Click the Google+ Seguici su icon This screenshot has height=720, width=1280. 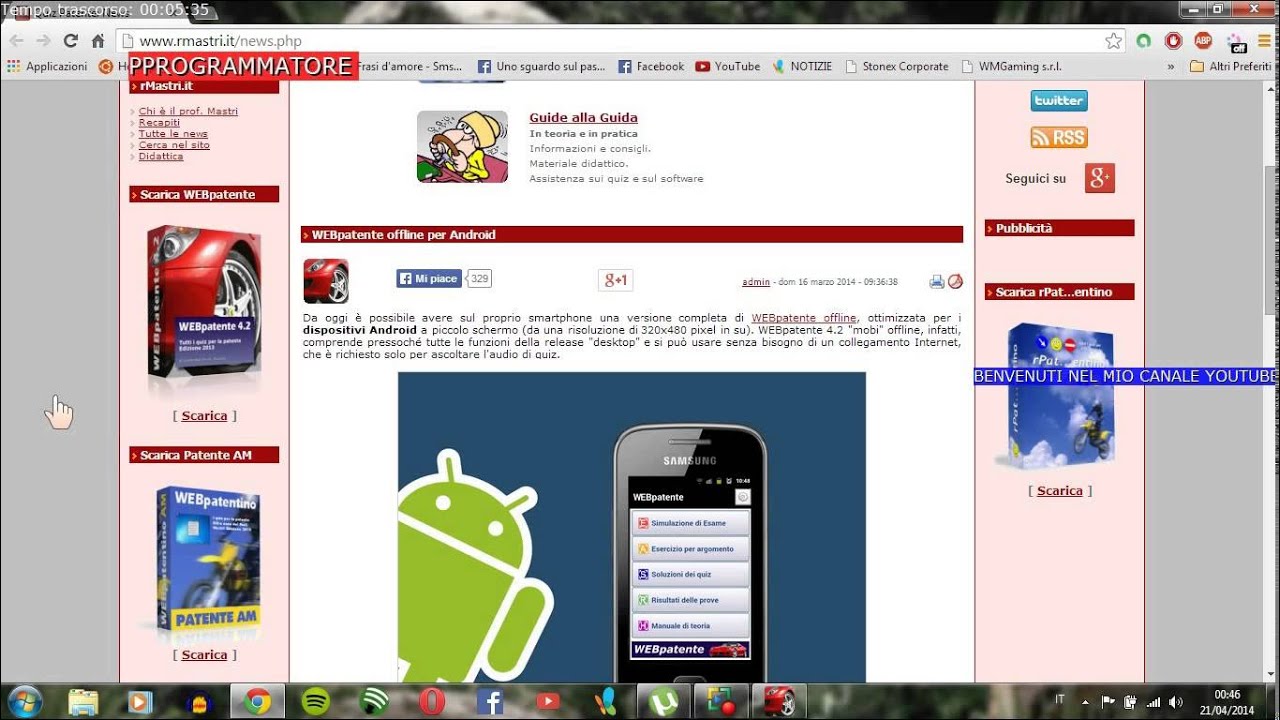click(1100, 178)
